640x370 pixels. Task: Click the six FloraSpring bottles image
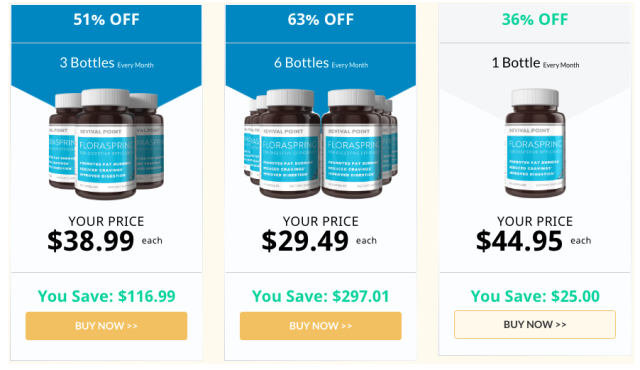click(320, 144)
